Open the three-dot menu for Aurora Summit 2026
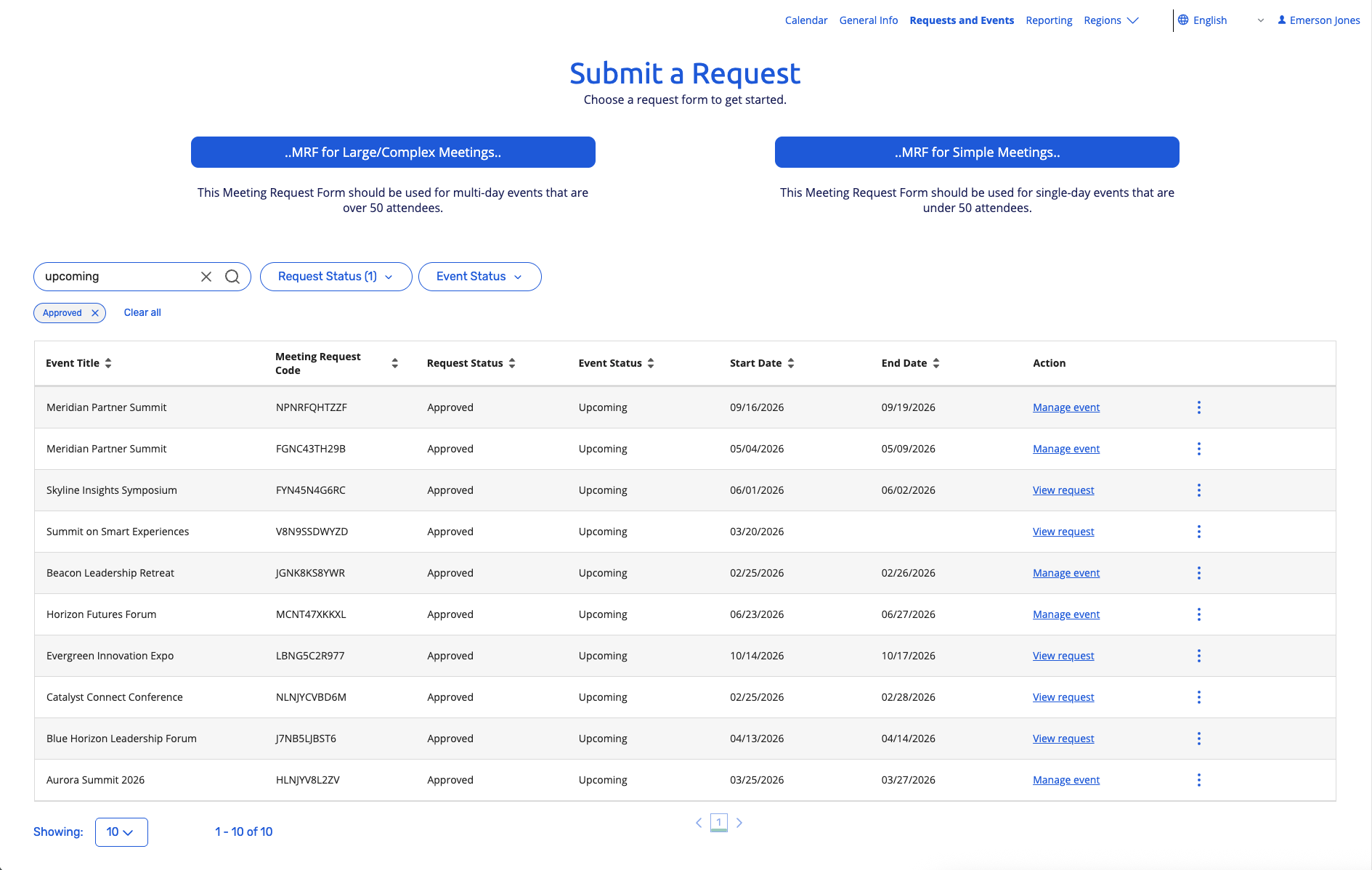The width and height of the screenshot is (1372, 870). (x=1198, y=780)
